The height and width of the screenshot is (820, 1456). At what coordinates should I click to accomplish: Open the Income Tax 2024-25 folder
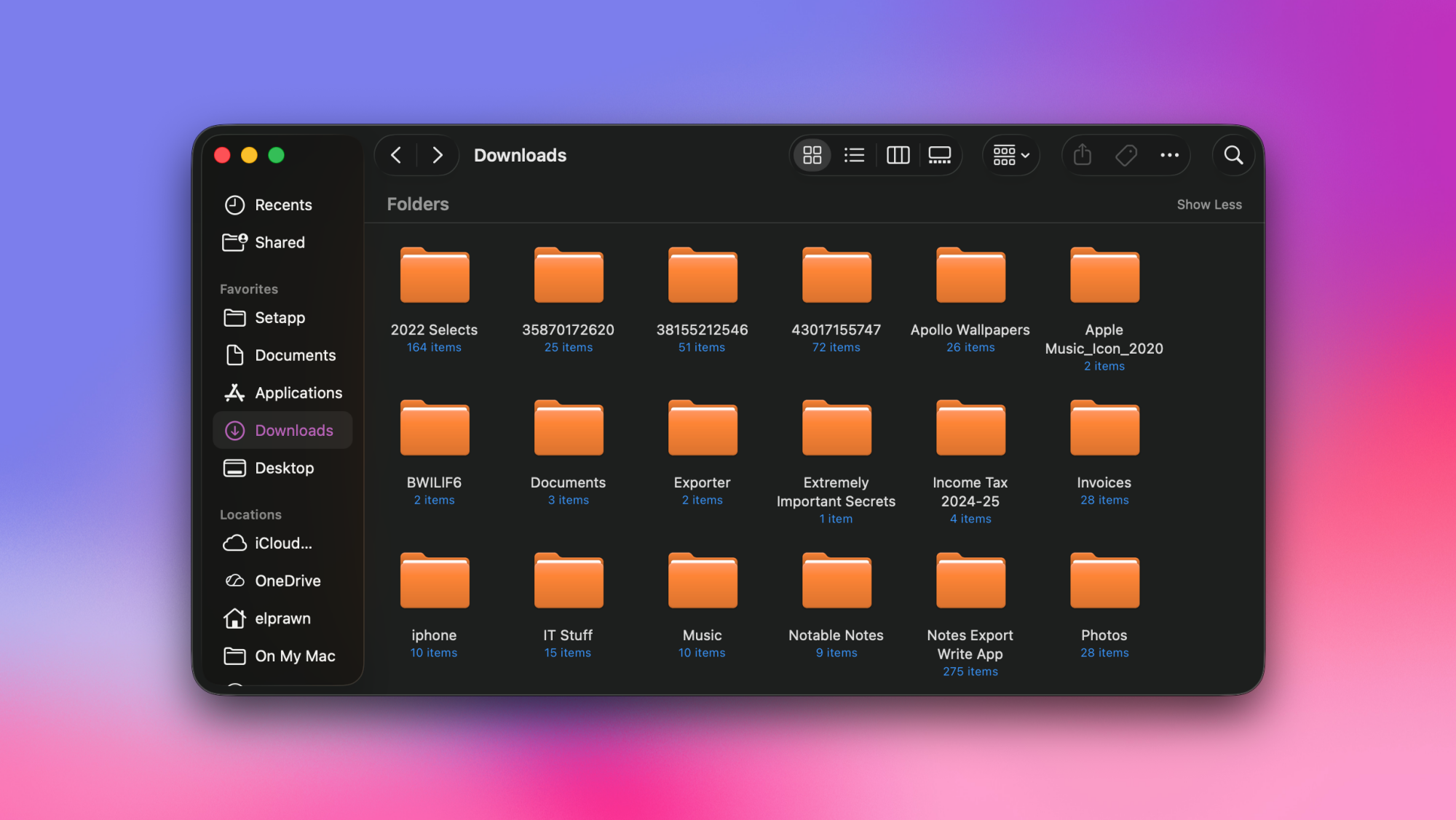pyautogui.click(x=970, y=428)
